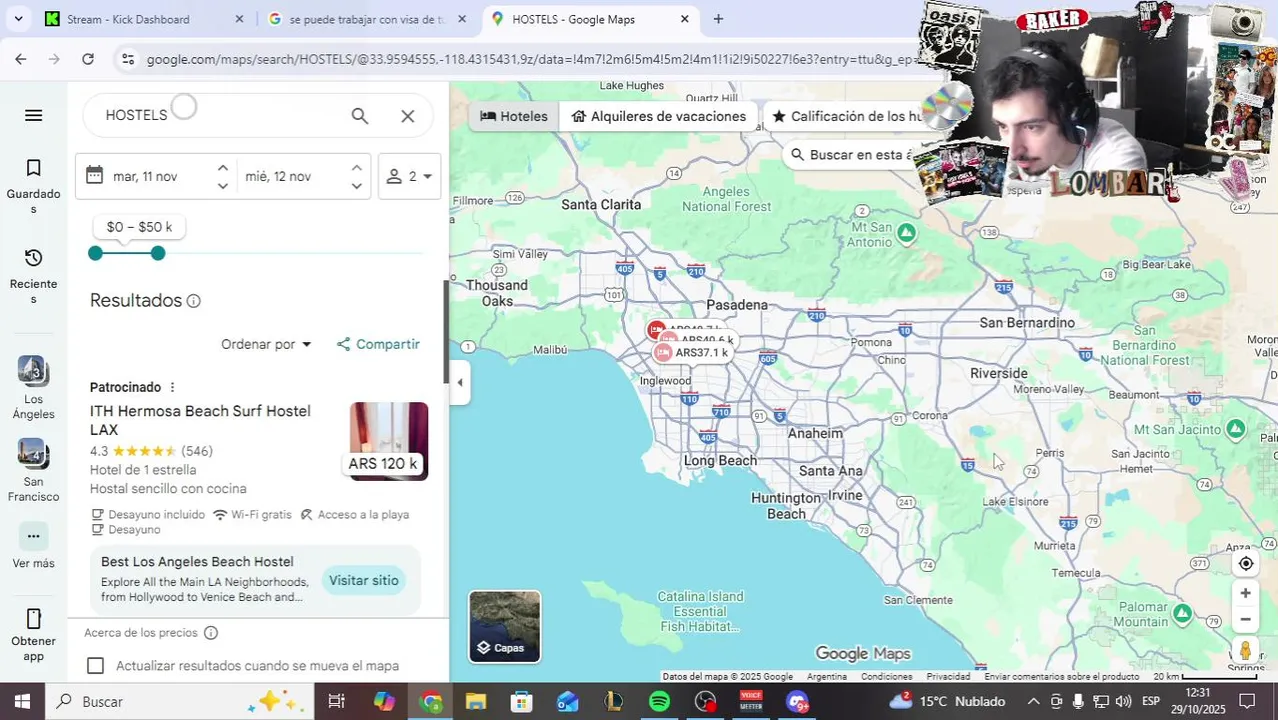This screenshot has height=720, width=1278.
Task: Click the address bar URL
Action: pyautogui.click(x=530, y=60)
